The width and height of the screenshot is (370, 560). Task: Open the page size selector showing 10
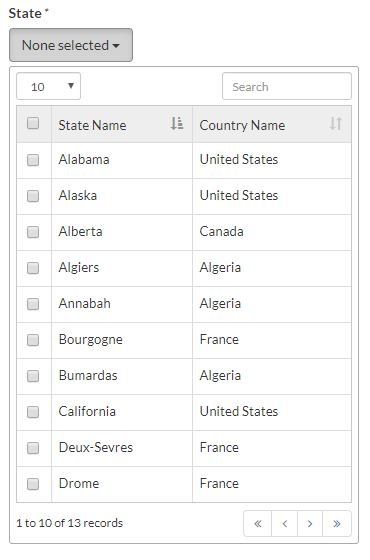pos(49,86)
